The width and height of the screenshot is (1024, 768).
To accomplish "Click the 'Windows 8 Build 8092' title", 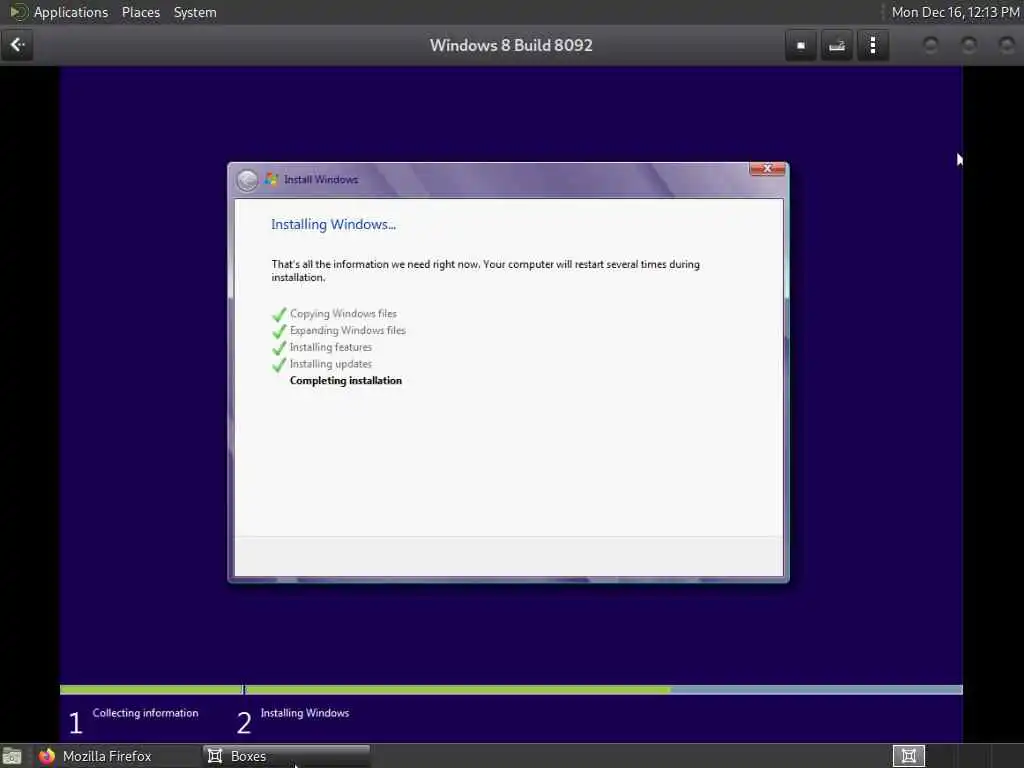I will tap(511, 45).
